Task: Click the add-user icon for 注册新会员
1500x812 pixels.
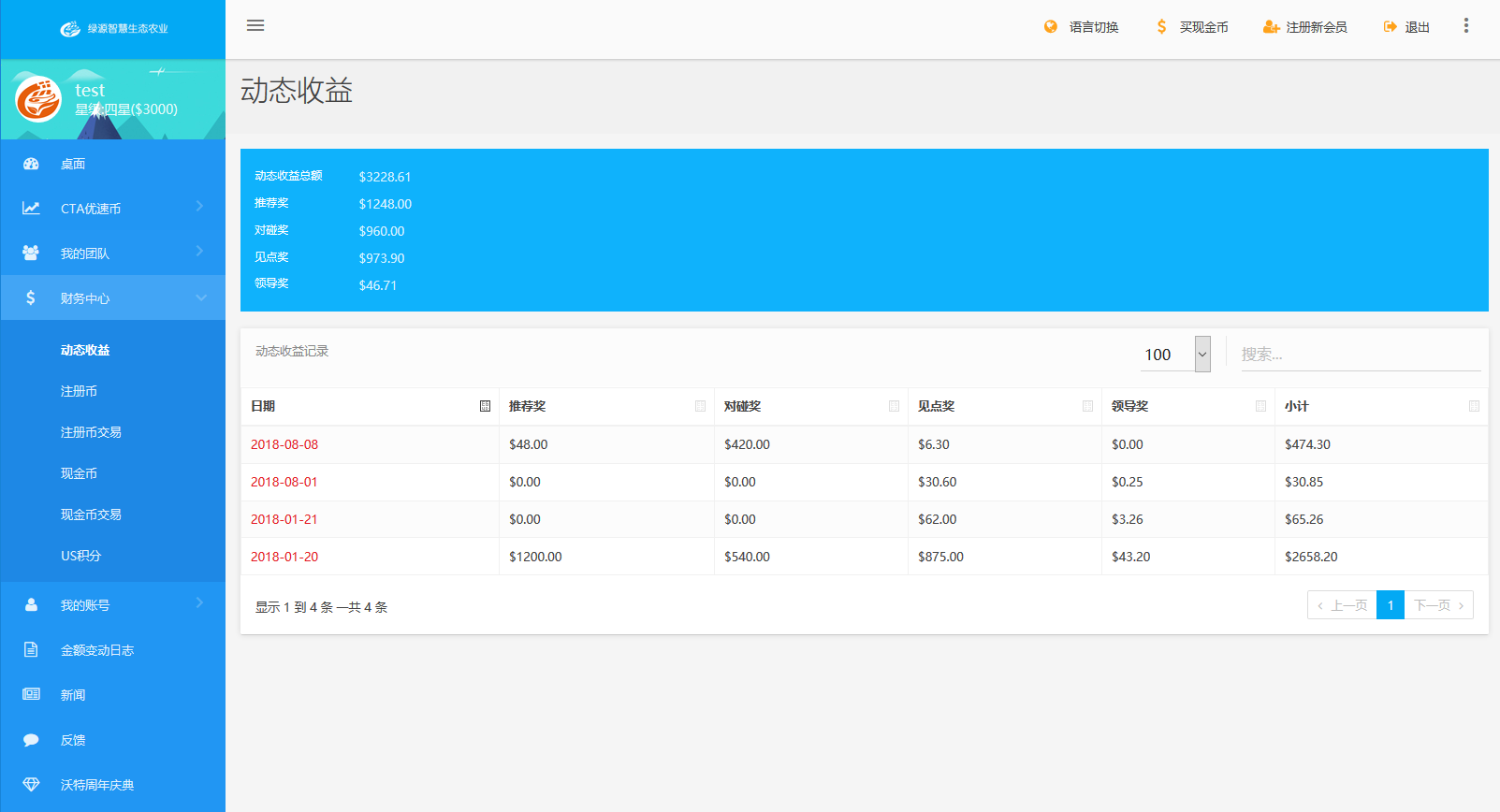Action: (1271, 27)
